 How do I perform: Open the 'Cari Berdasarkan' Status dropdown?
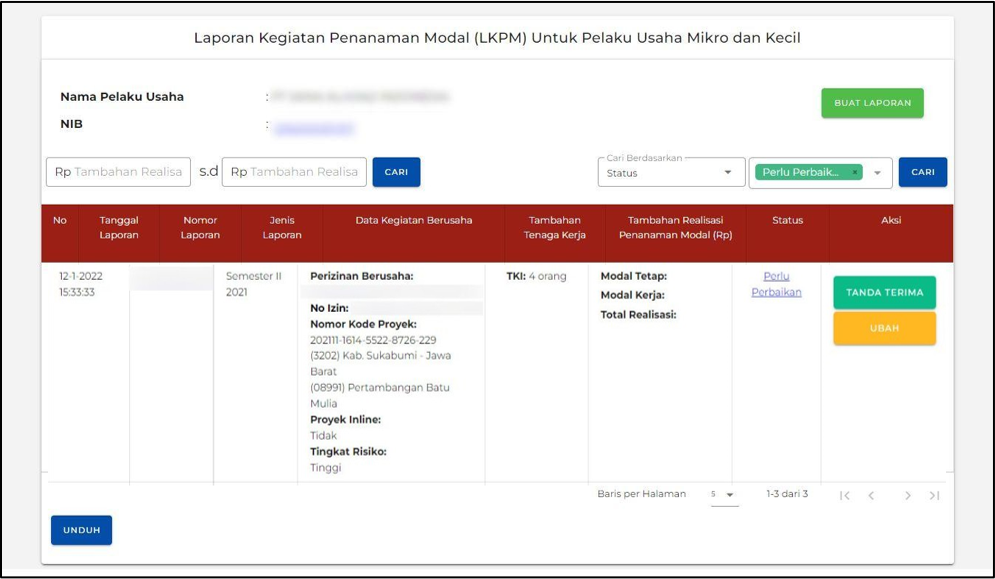click(672, 173)
